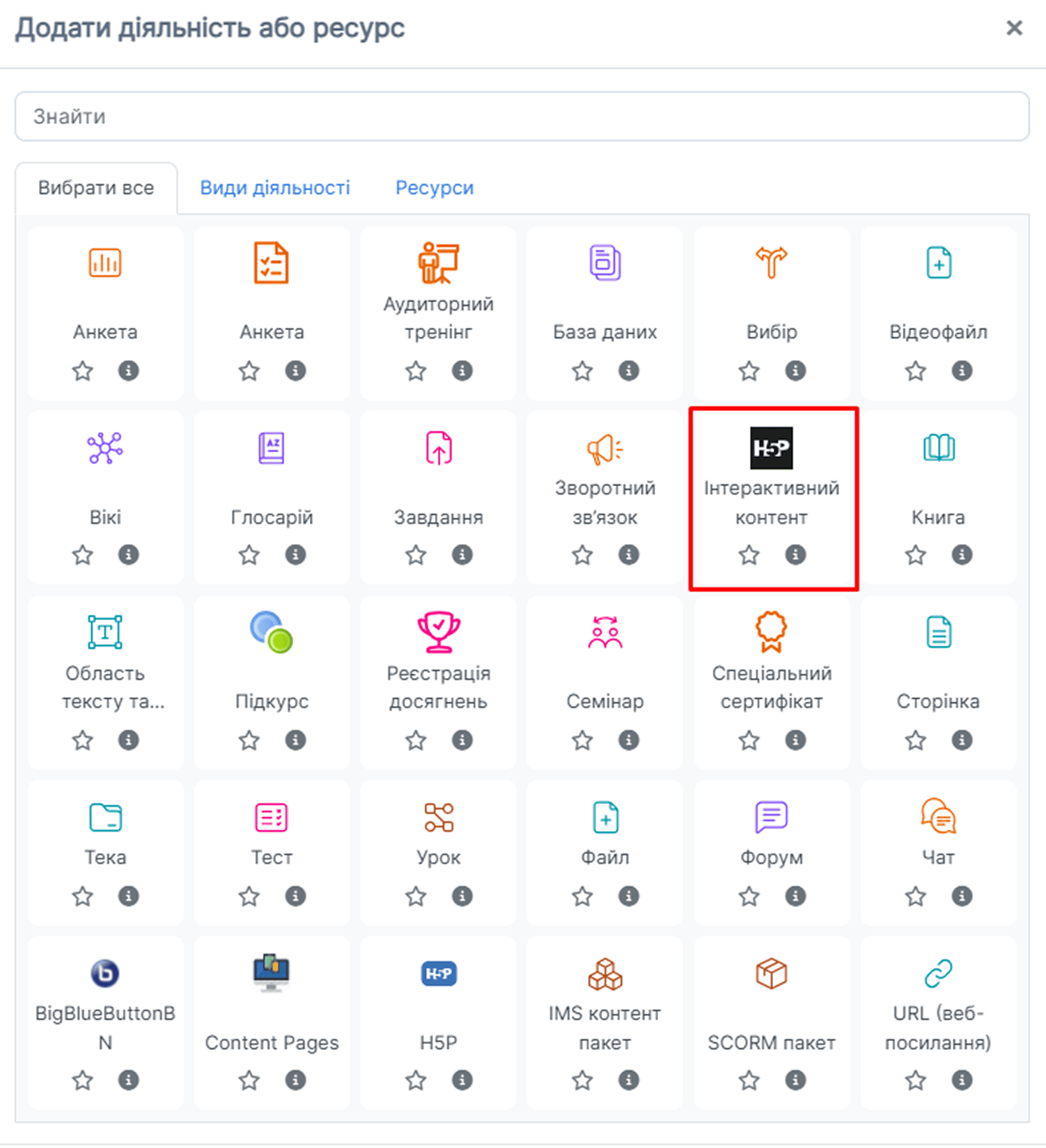1046x1148 pixels.
Task: Open the Ресурси tab
Action: click(x=435, y=188)
